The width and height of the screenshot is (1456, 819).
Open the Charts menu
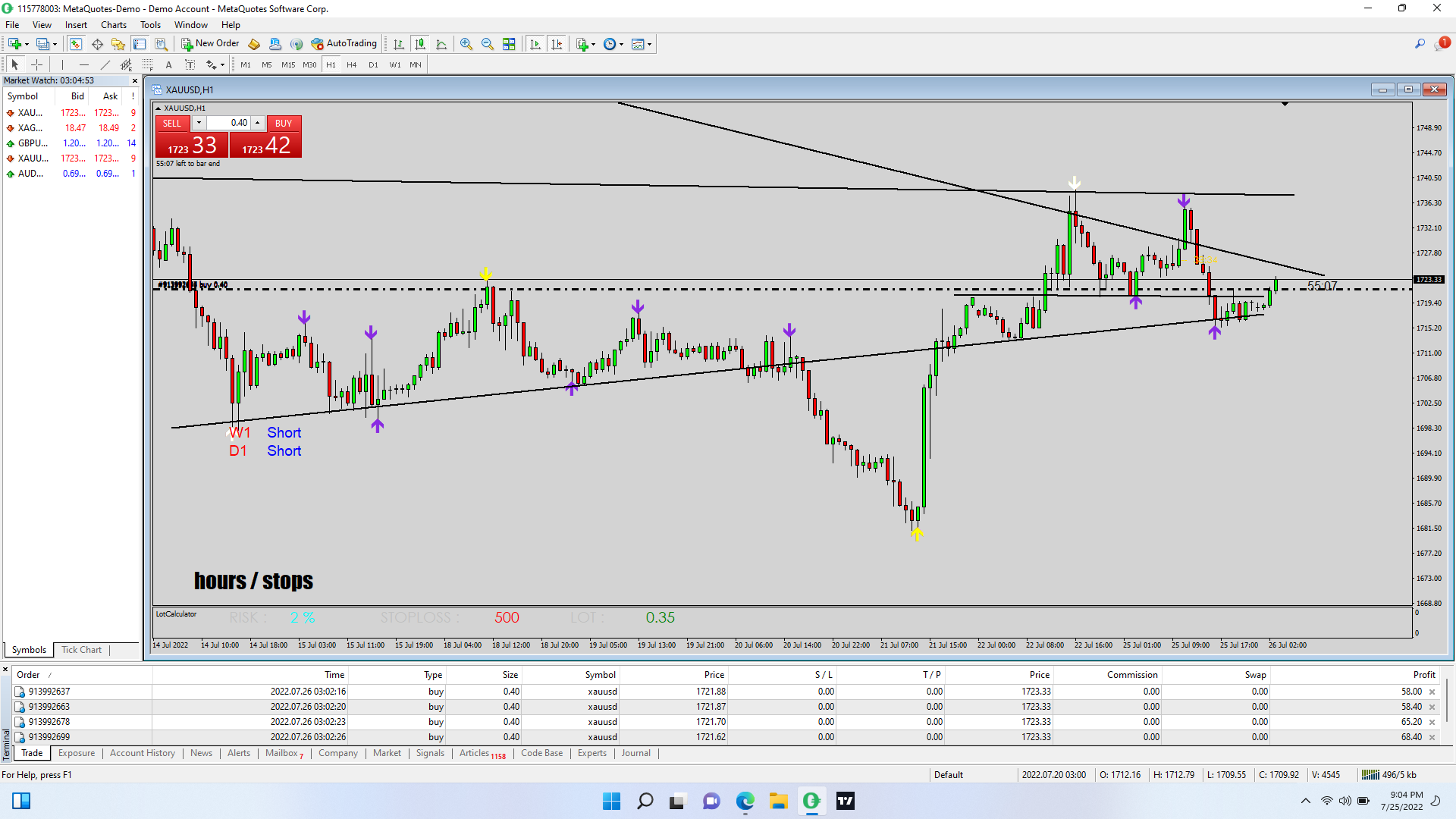click(113, 25)
